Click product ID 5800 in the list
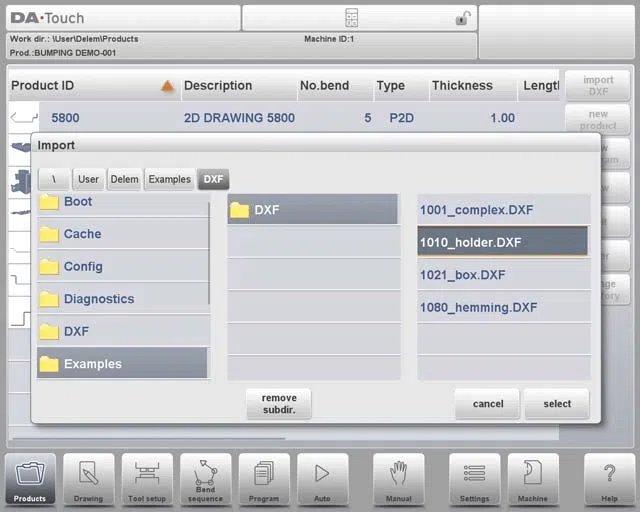The width and height of the screenshot is (640, 512). point(65,118)
